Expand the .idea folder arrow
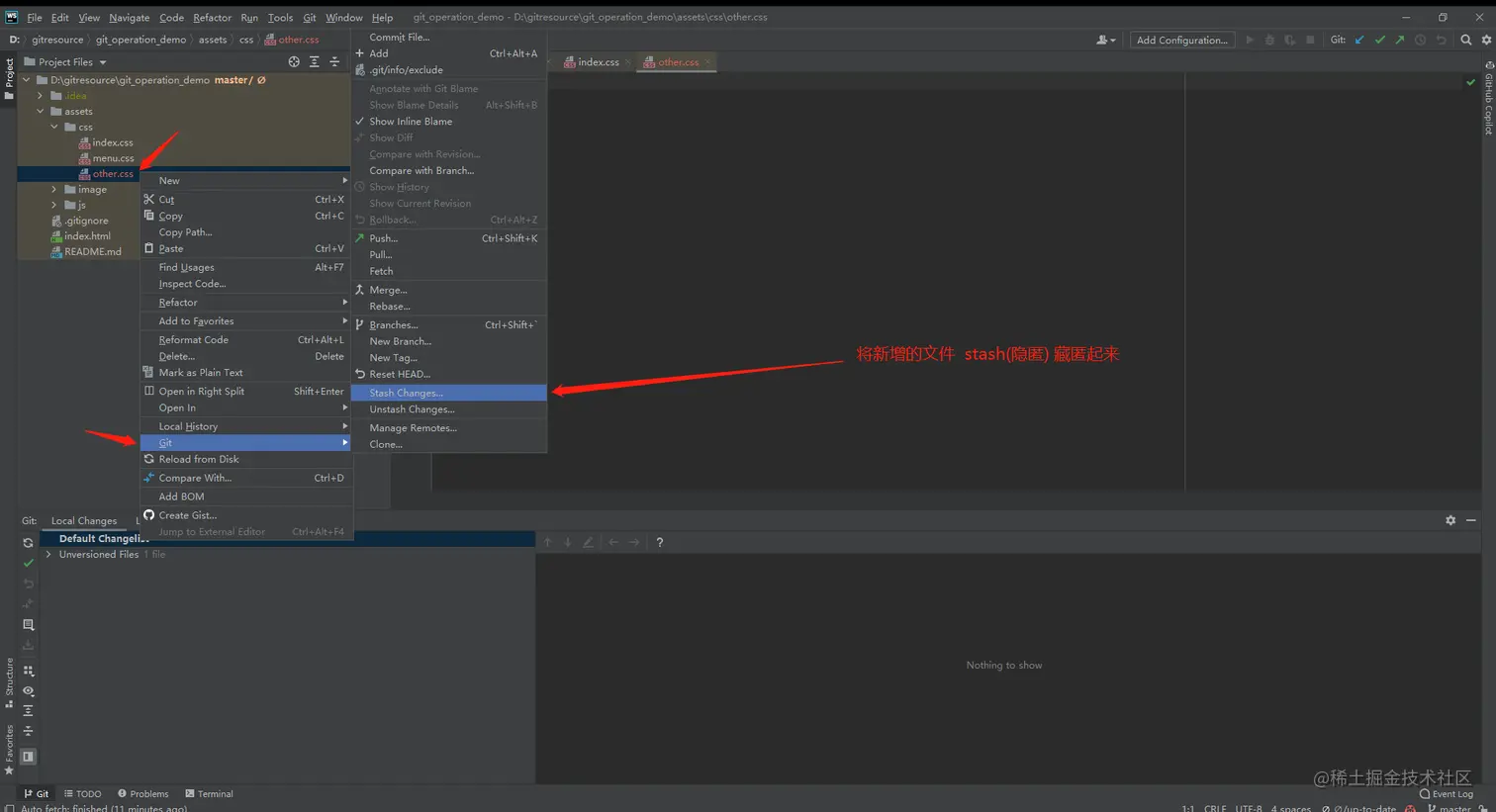The image size is (1496, 812). pos(41,96)
